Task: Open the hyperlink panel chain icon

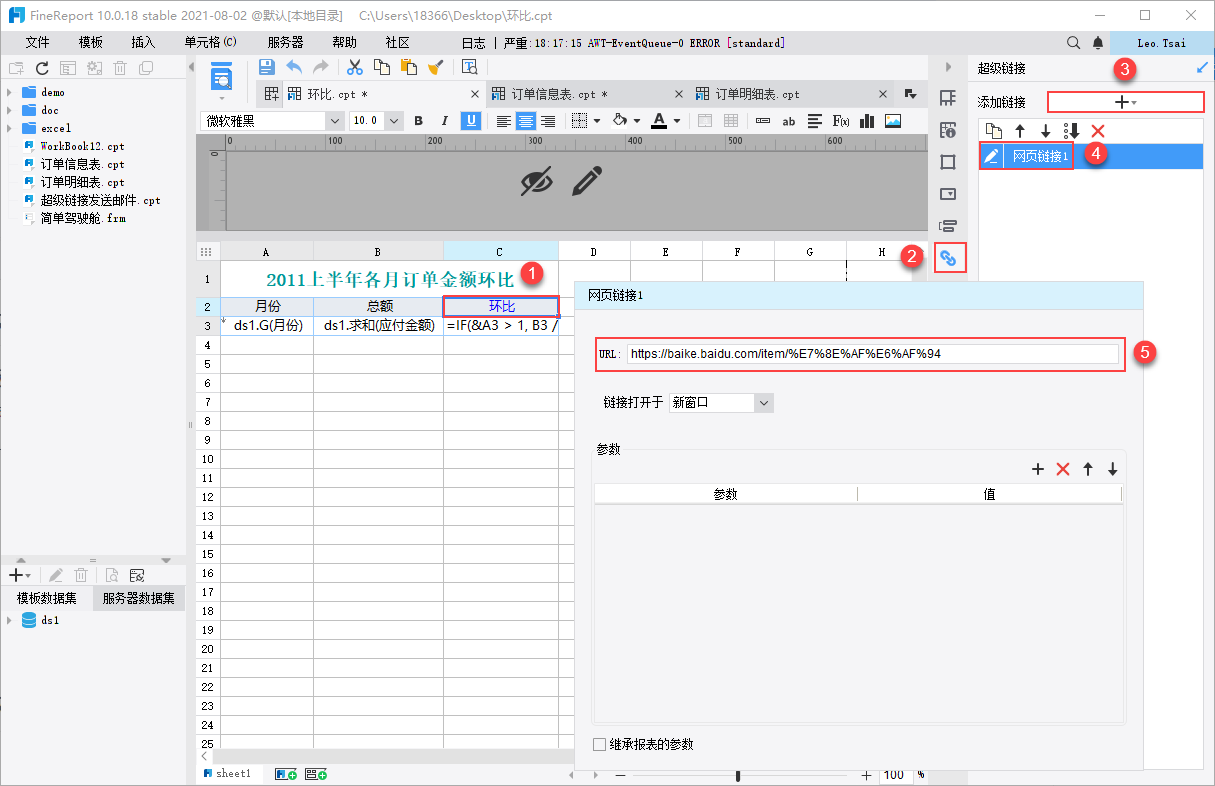Action: (x=949, y=257)
